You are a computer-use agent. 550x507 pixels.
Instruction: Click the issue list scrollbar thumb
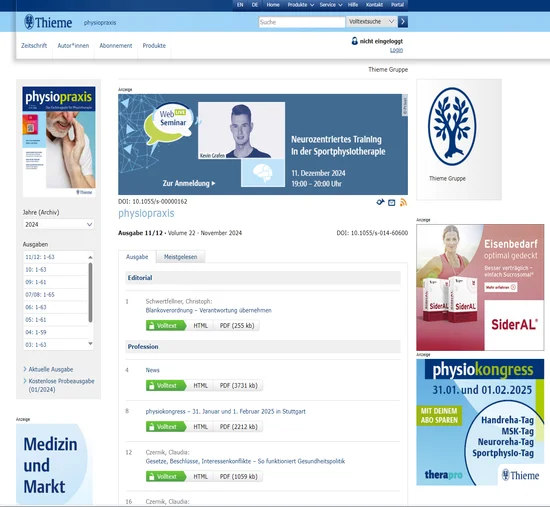[90, 292]
